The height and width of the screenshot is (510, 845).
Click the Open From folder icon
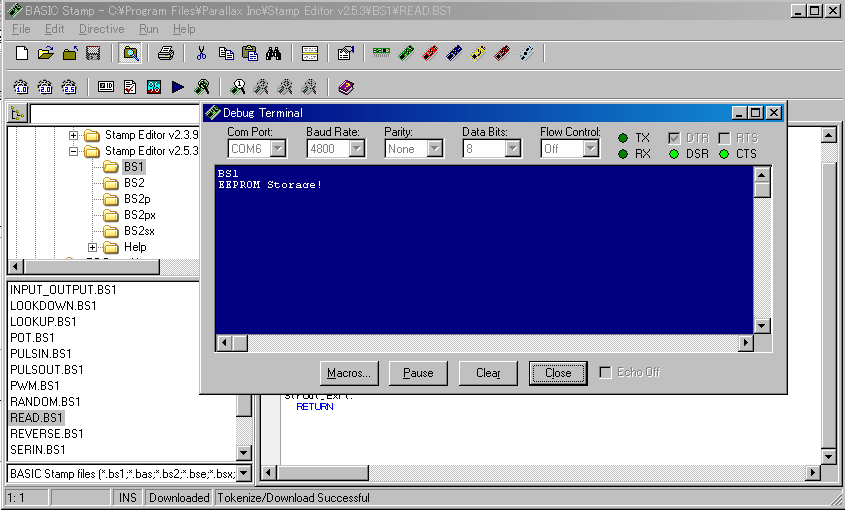click(x=70, y=53)
